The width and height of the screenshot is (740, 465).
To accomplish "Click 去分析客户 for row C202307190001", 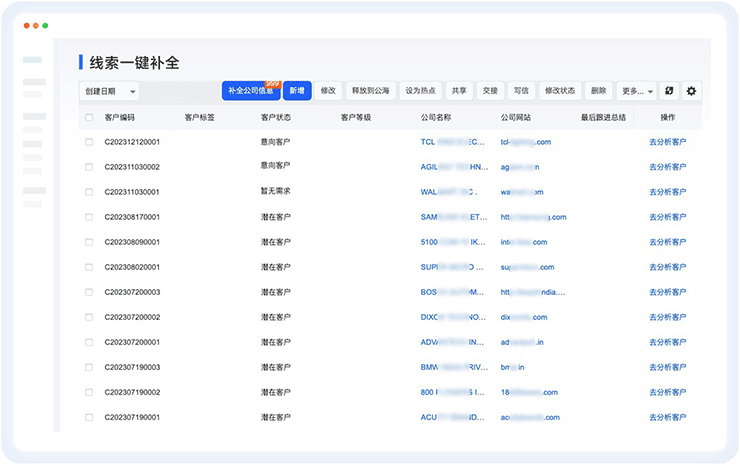I will click(668, 417).
